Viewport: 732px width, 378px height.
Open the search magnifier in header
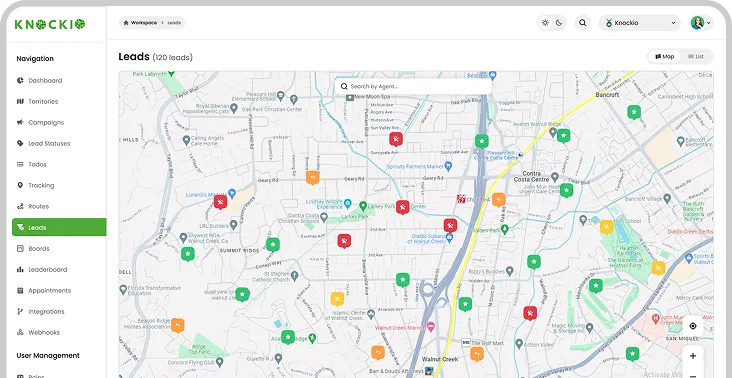point(583,22)
